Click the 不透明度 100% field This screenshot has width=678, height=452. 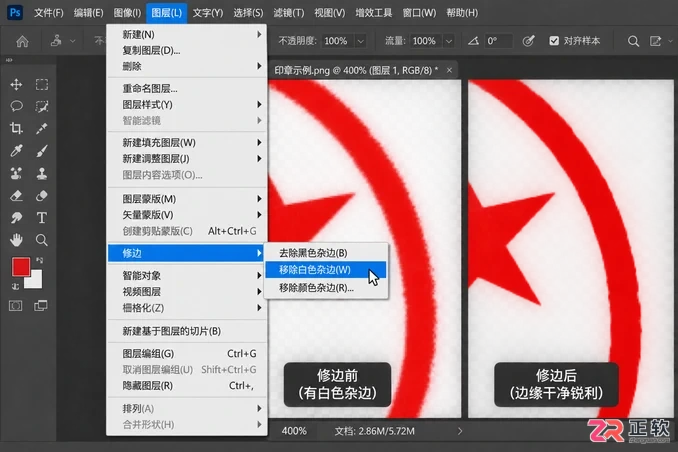(x=338, y=41)
